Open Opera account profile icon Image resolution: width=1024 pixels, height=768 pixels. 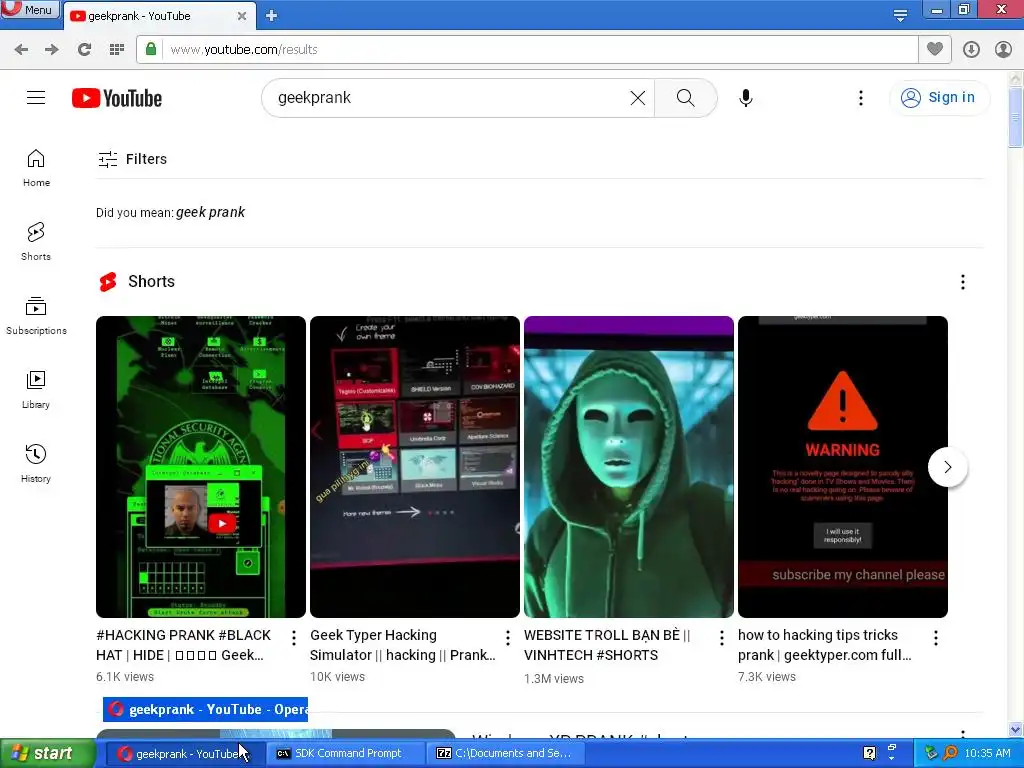[x=1004, y=50]
